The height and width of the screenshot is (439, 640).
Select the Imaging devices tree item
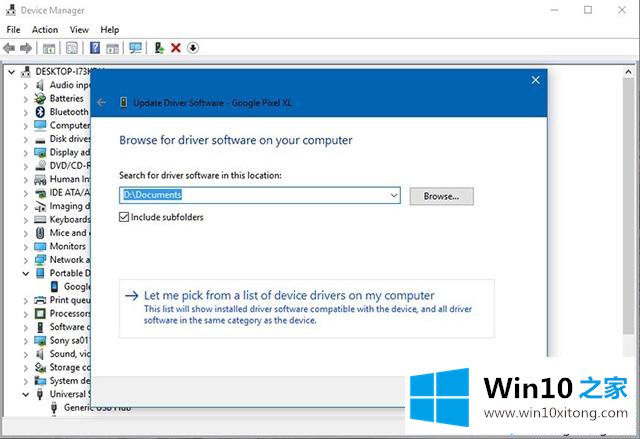(70, 206)
